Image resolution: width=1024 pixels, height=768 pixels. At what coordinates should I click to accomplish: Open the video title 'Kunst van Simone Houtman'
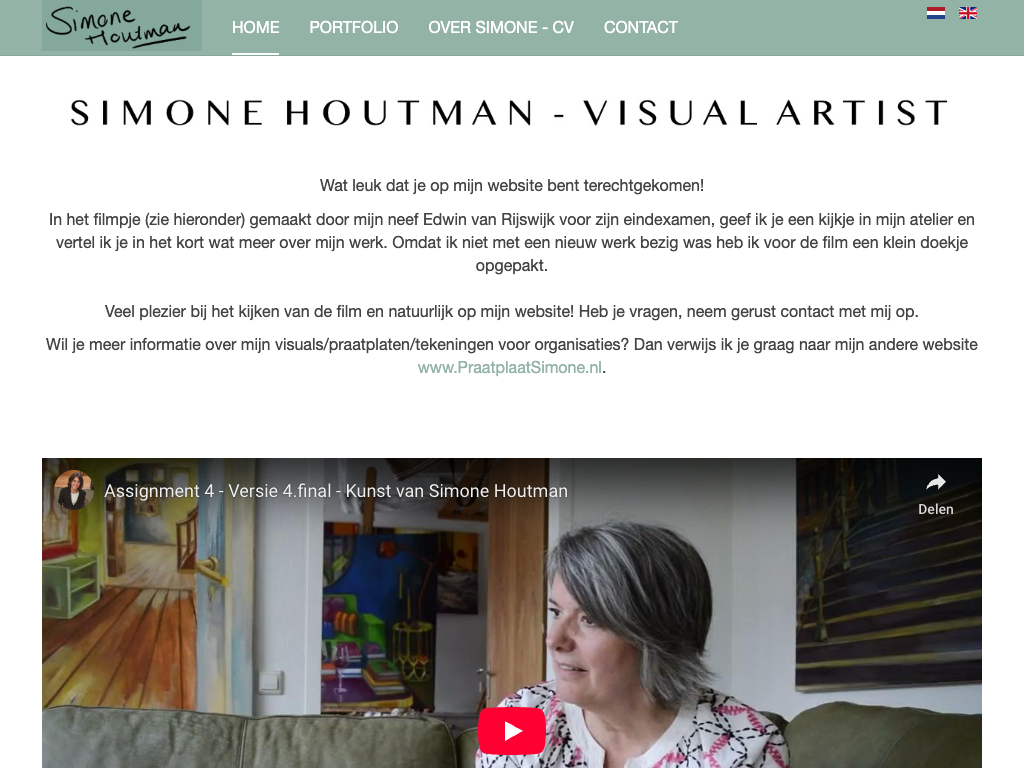click(x=336, y=491)
